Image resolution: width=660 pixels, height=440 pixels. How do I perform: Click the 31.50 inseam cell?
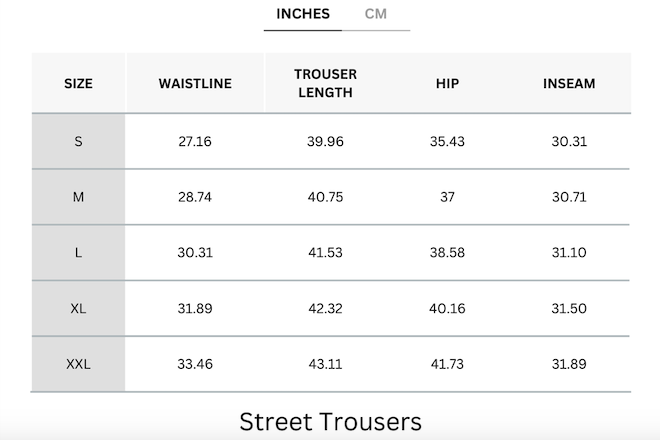[x=569, y=309]
